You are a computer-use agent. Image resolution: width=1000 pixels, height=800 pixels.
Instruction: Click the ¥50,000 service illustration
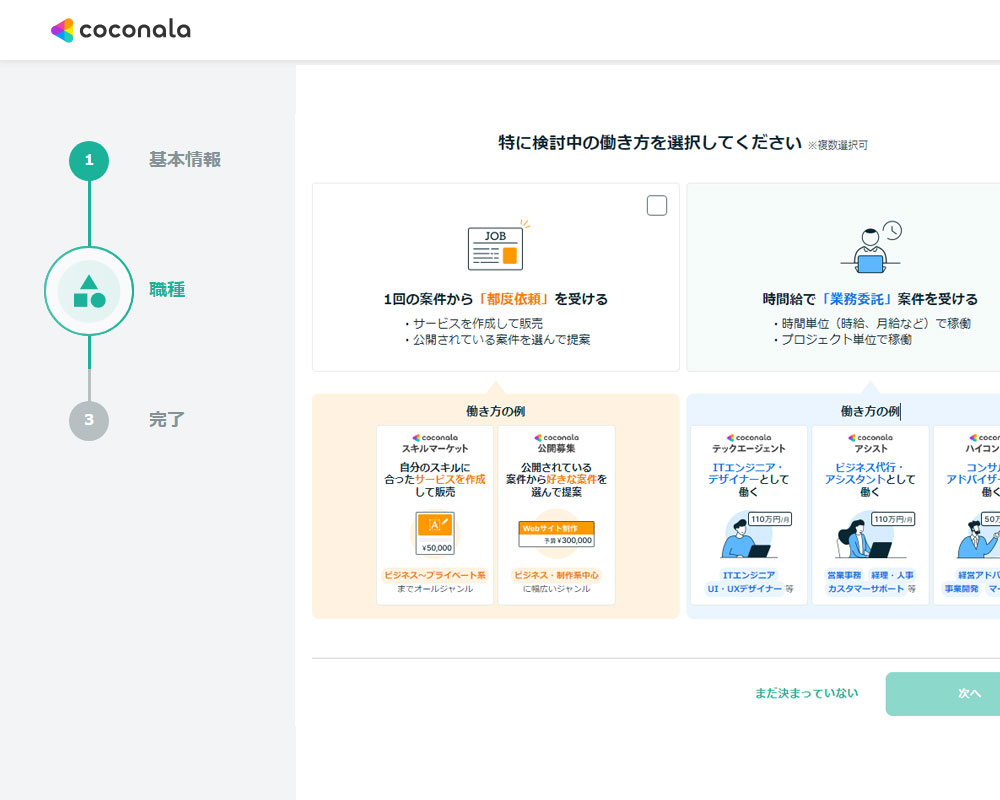tap(435, 532)
